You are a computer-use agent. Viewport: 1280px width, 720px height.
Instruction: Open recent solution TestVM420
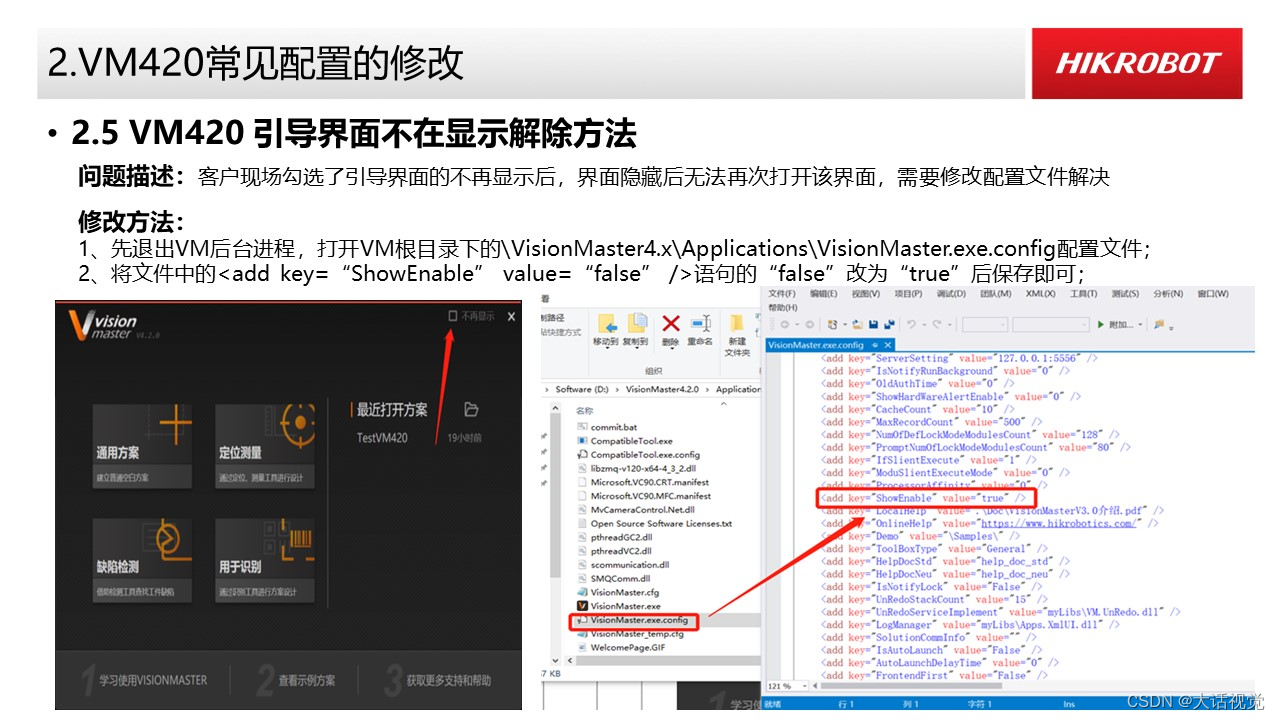click(382, 437)
